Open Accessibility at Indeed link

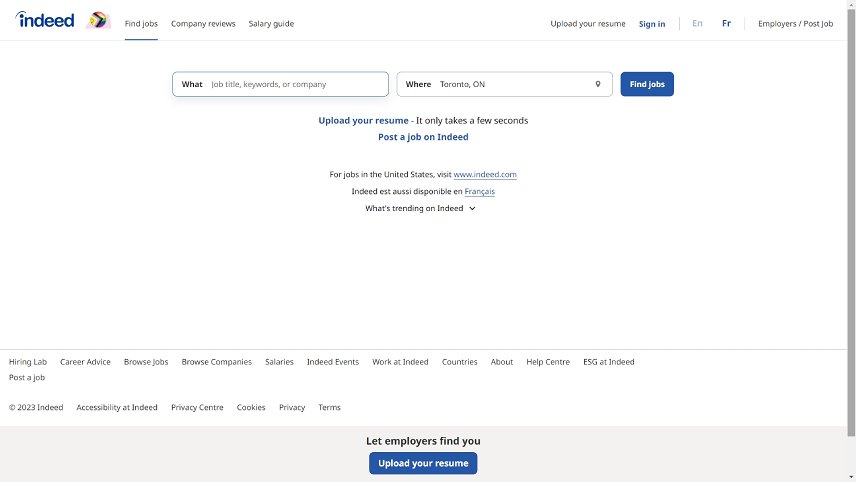pyautogui.click(x=117, y=408)
